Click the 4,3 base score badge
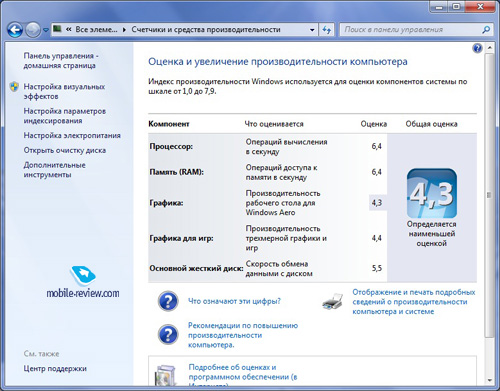Image resolution: width=500 pixels, height=391 pixels. (432, 193)
